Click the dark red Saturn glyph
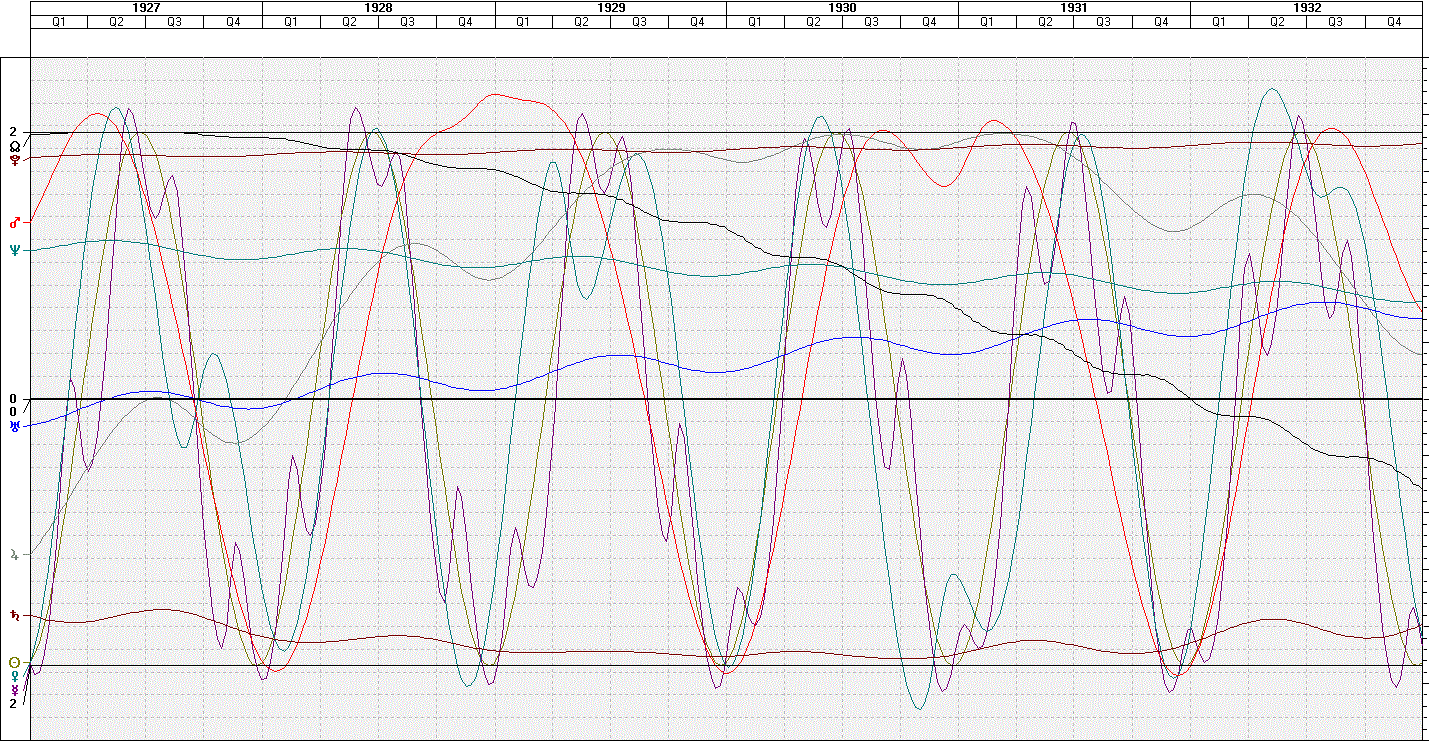Screen dimensions: 1429x746 14,615
